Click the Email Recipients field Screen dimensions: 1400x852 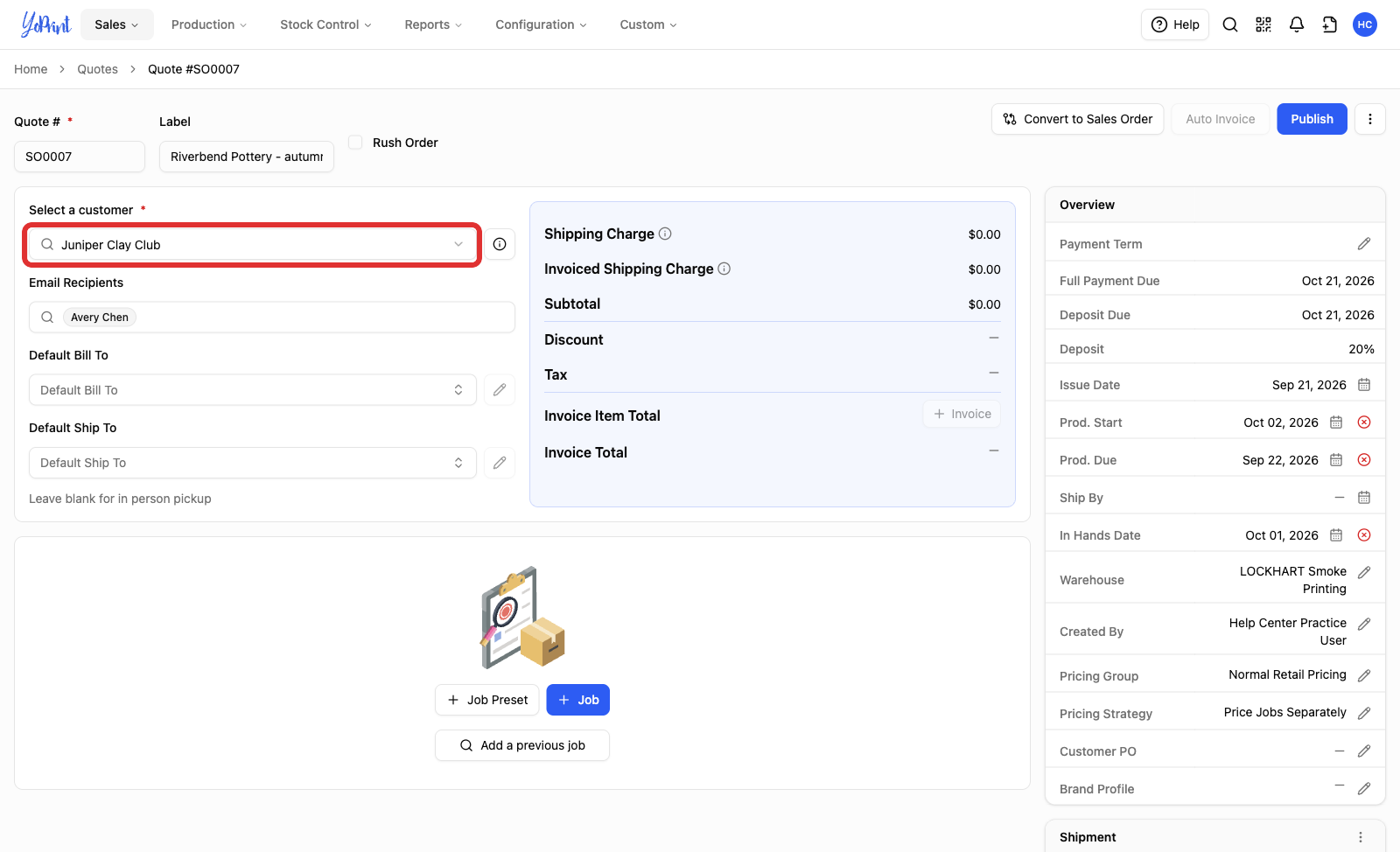point(272,317)
